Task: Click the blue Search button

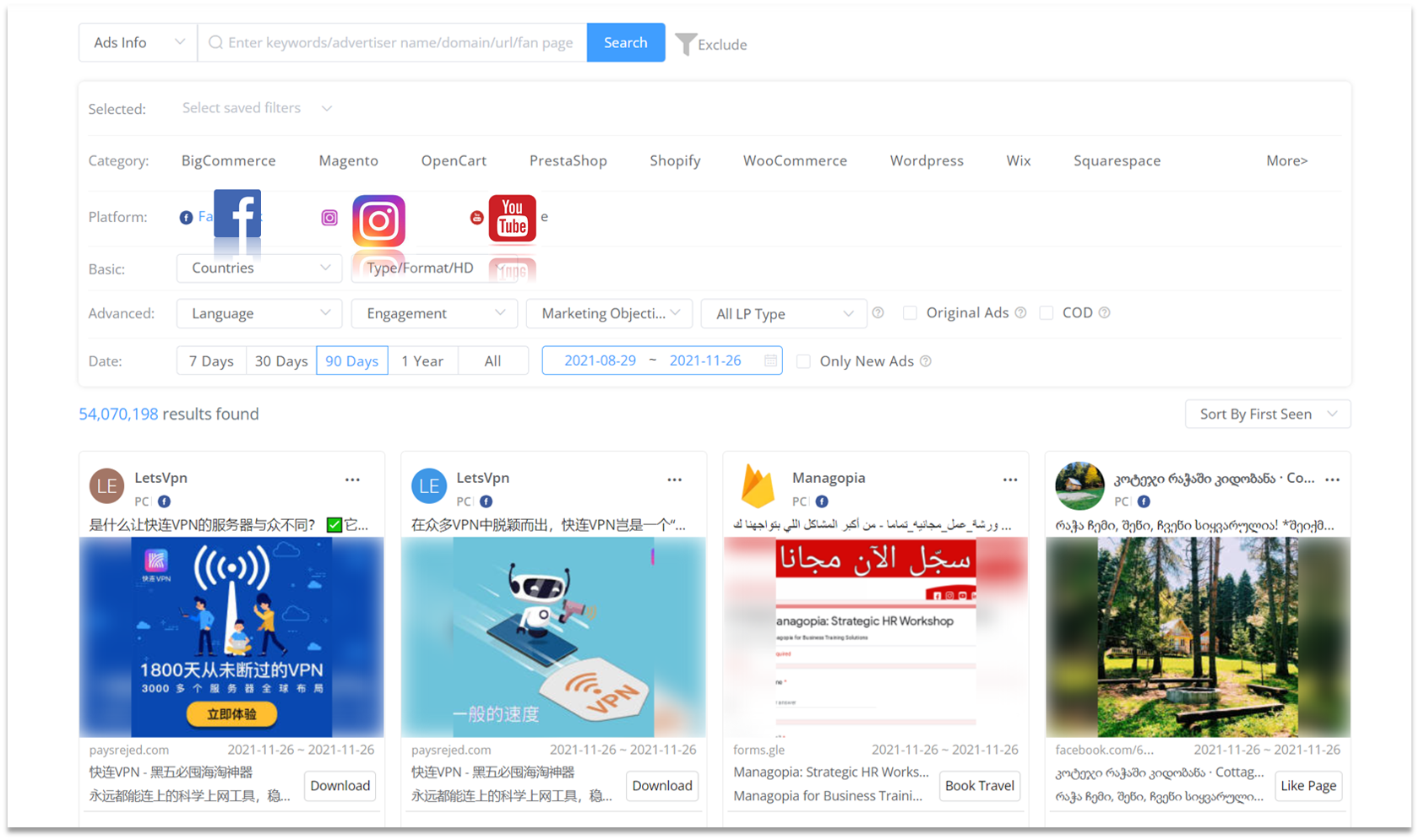Action: (626, 42)
